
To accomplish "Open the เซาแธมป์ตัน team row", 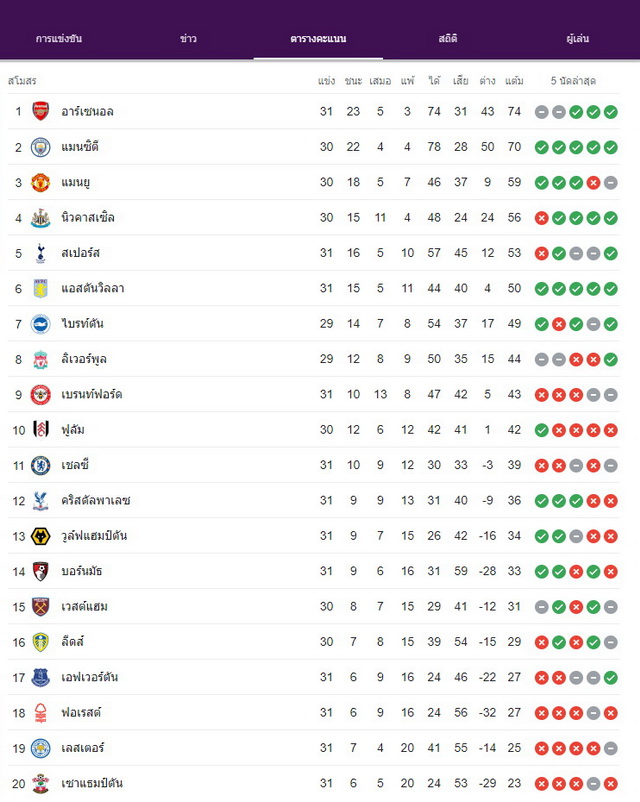I will [x=313, y=784].
